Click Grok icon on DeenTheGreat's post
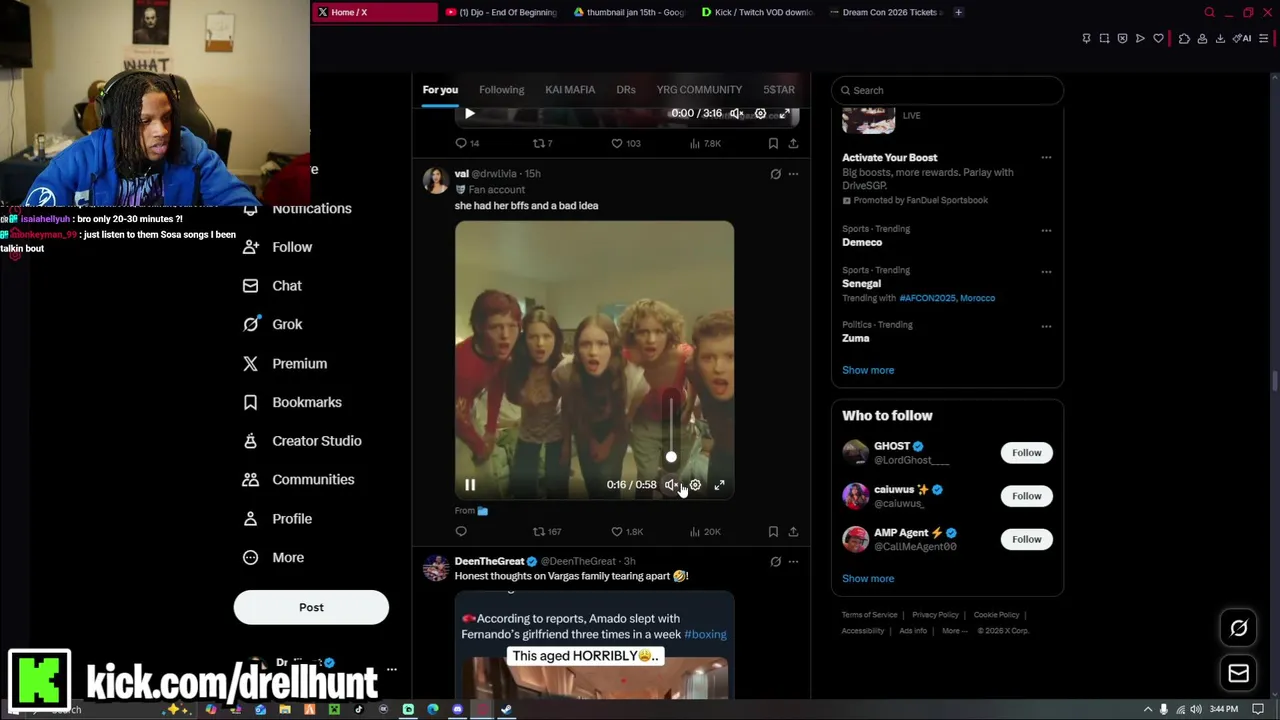This screenshot has width=1280, height=720. pyautogui.click(x=775, y=562)
